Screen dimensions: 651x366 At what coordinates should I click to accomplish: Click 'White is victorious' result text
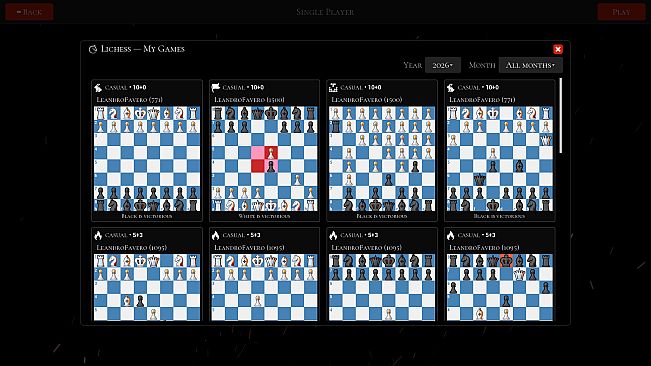pos(264,216)
